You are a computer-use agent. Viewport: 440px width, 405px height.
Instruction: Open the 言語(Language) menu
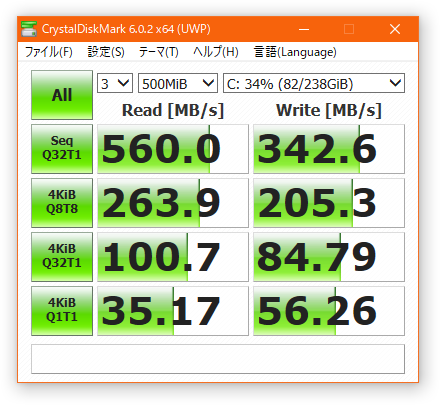(x=295, y=52)
